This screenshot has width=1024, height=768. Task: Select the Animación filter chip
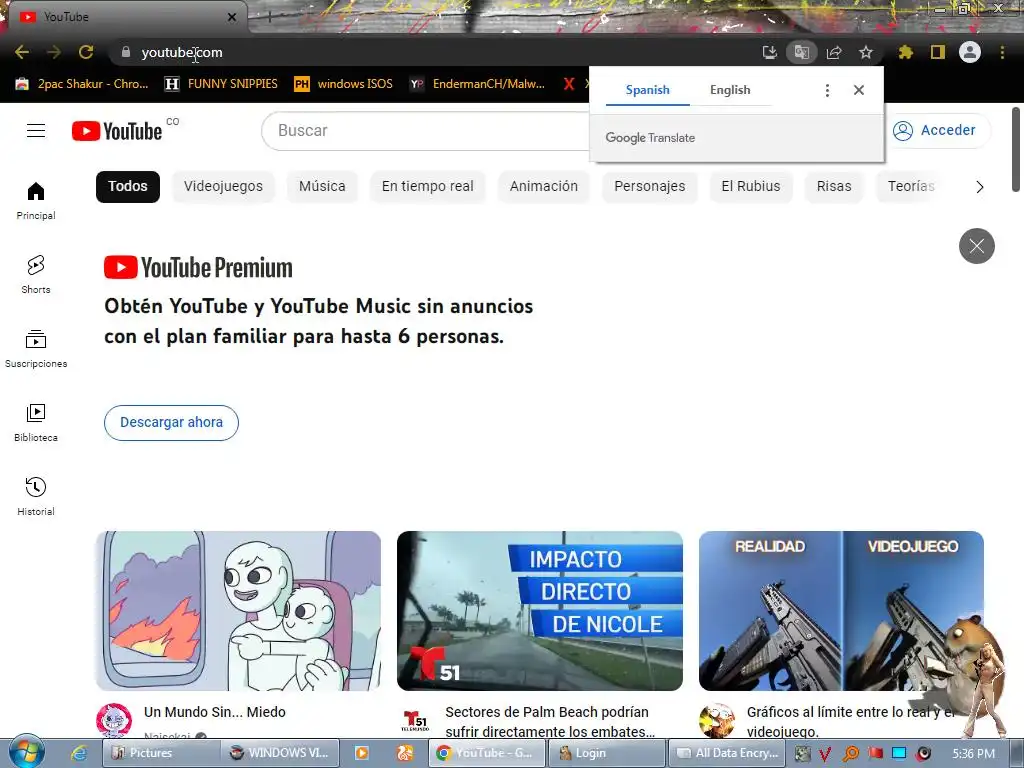(x=544, y=187)
